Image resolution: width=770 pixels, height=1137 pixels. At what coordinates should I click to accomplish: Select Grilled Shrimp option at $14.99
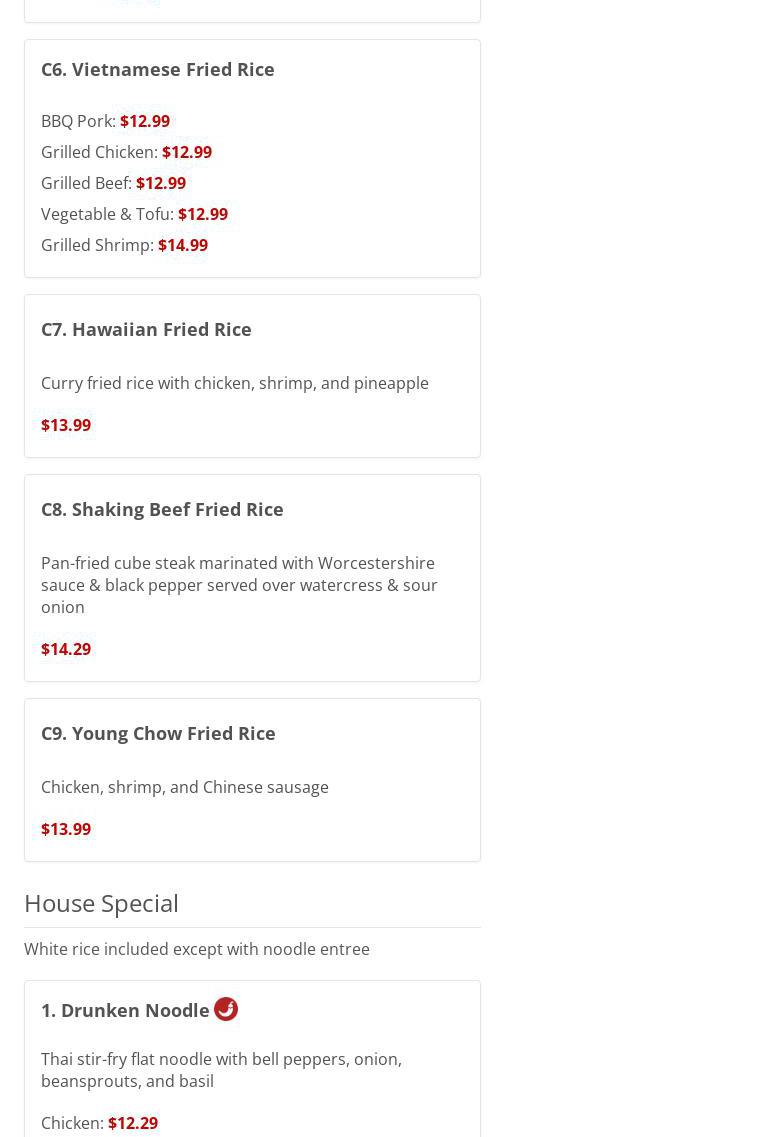pyautogui.click(x=124, y=245)
